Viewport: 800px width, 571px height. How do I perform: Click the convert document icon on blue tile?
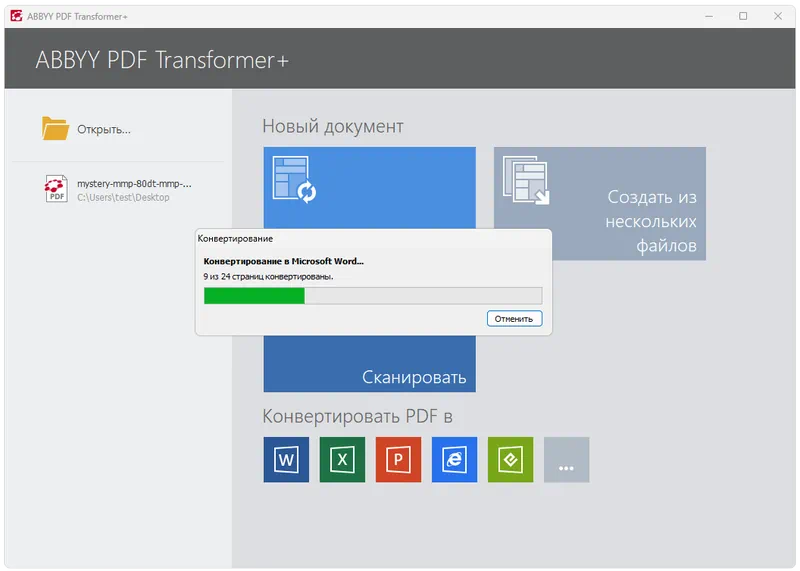click(x=294, y=180)
